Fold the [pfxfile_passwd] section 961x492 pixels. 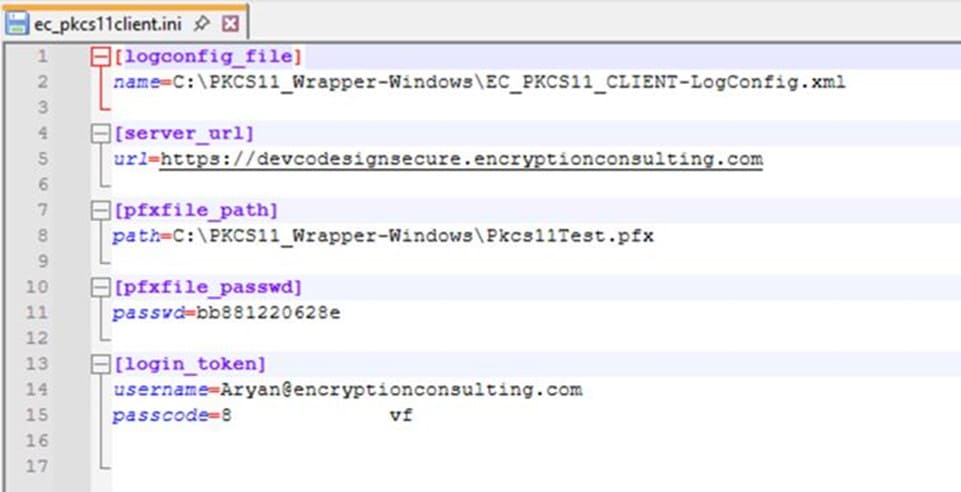click(x=99, y=287)
